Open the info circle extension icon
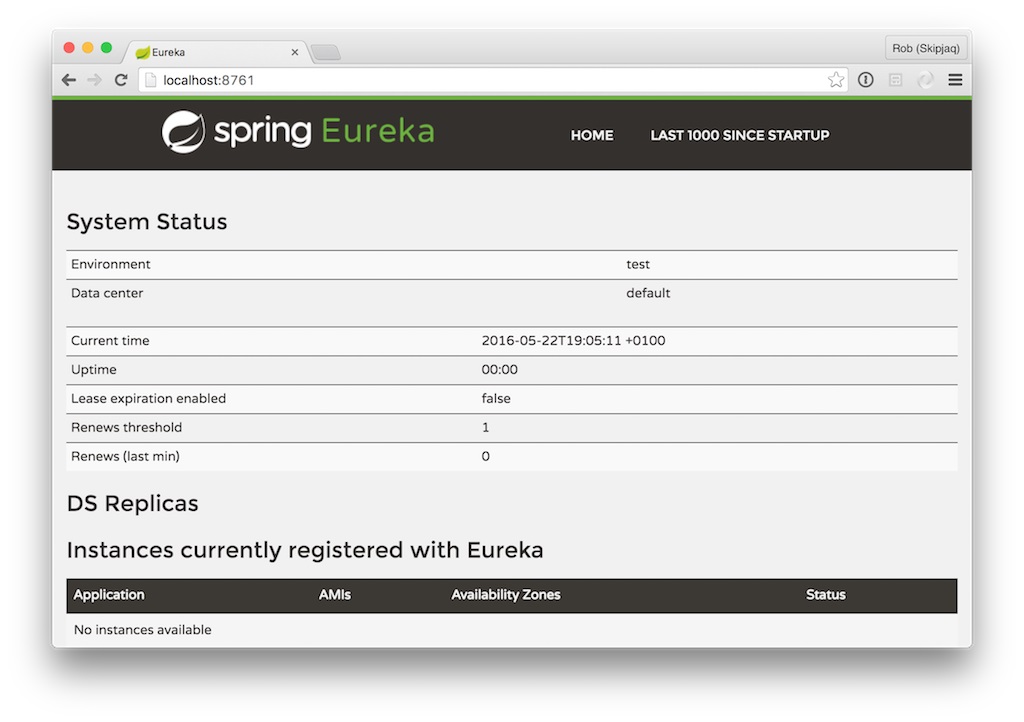 (x=865, y=80)
